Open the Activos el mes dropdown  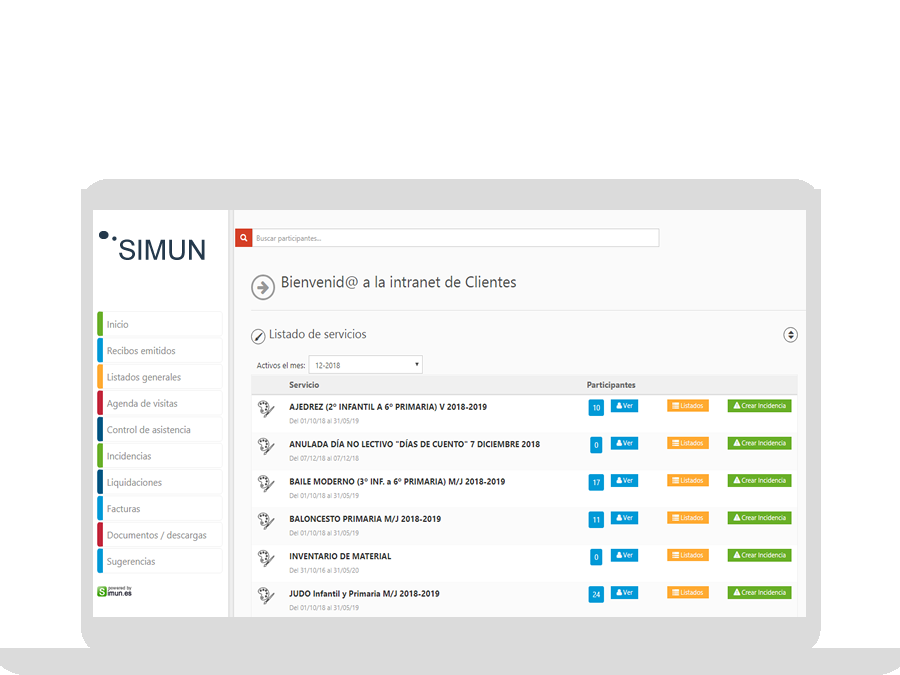pos(365,365)
